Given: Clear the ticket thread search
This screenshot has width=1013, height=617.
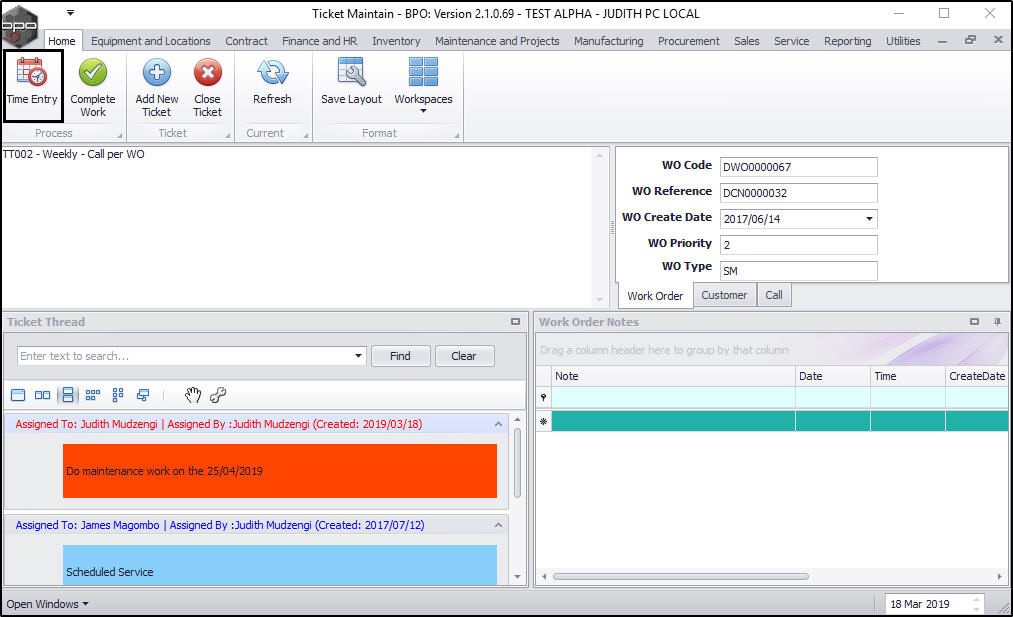Looking at the screenshot, I should pyautogui.click(x=464, y=356).
